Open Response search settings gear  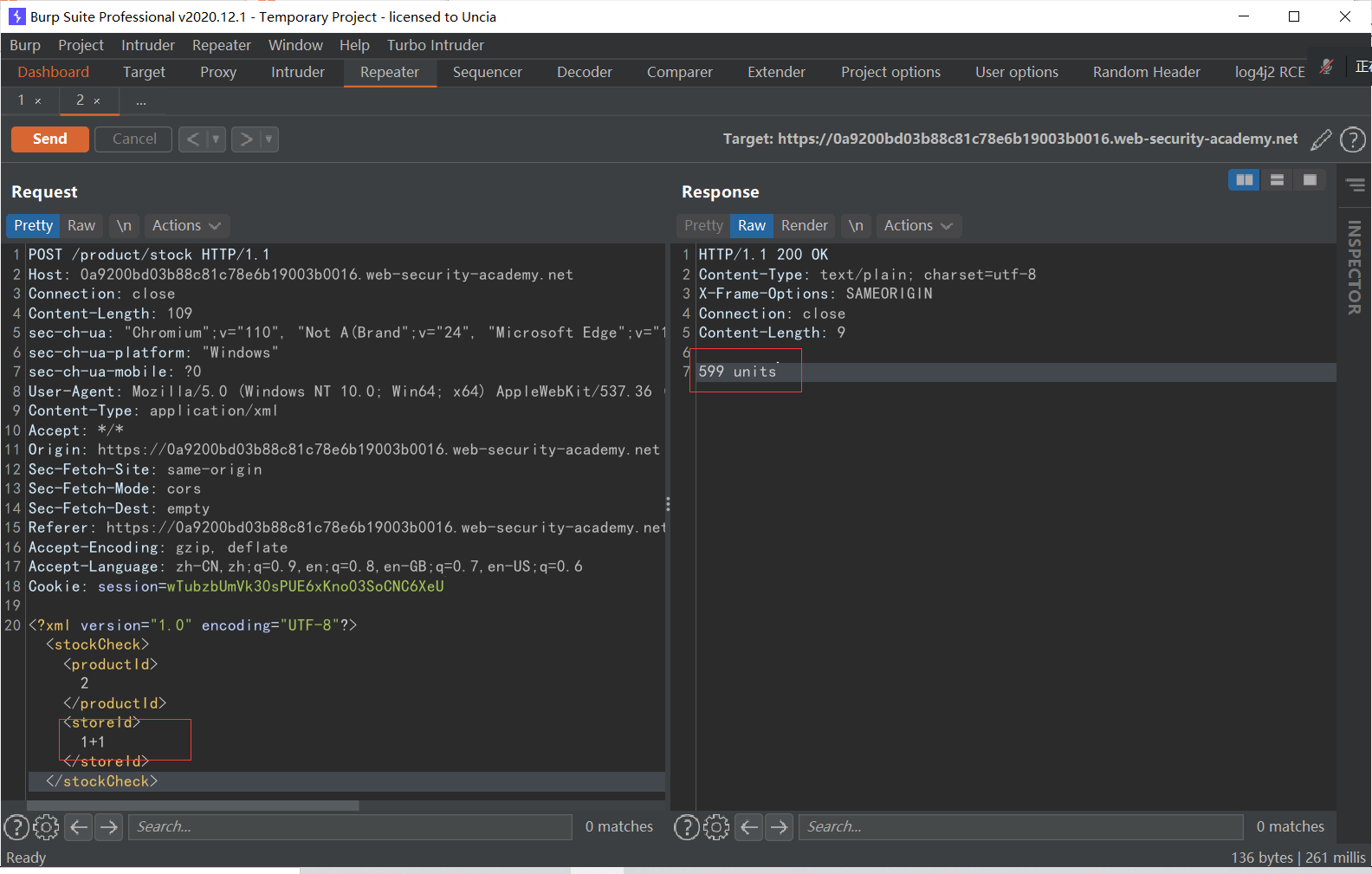(716, 827)
